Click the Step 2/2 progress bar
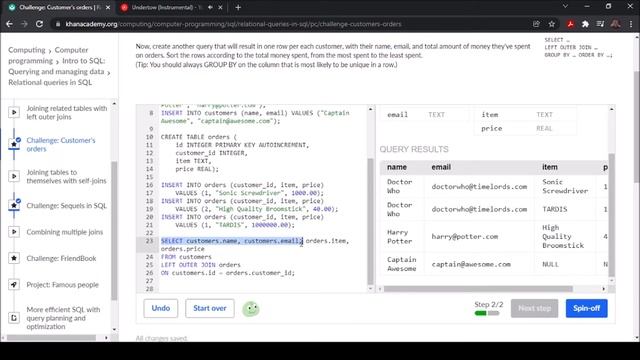The image size is (640, 360). click(x=487, y=313)
